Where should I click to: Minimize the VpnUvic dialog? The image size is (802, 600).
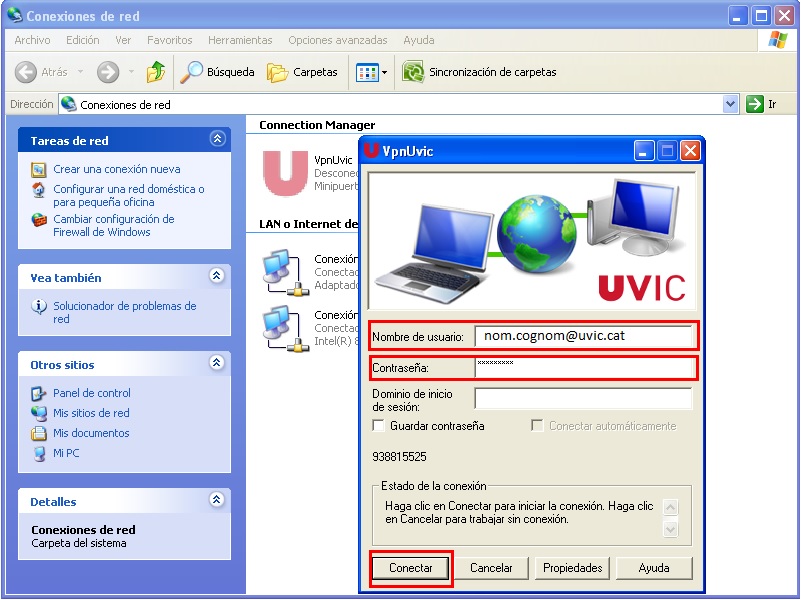[644, 151]
